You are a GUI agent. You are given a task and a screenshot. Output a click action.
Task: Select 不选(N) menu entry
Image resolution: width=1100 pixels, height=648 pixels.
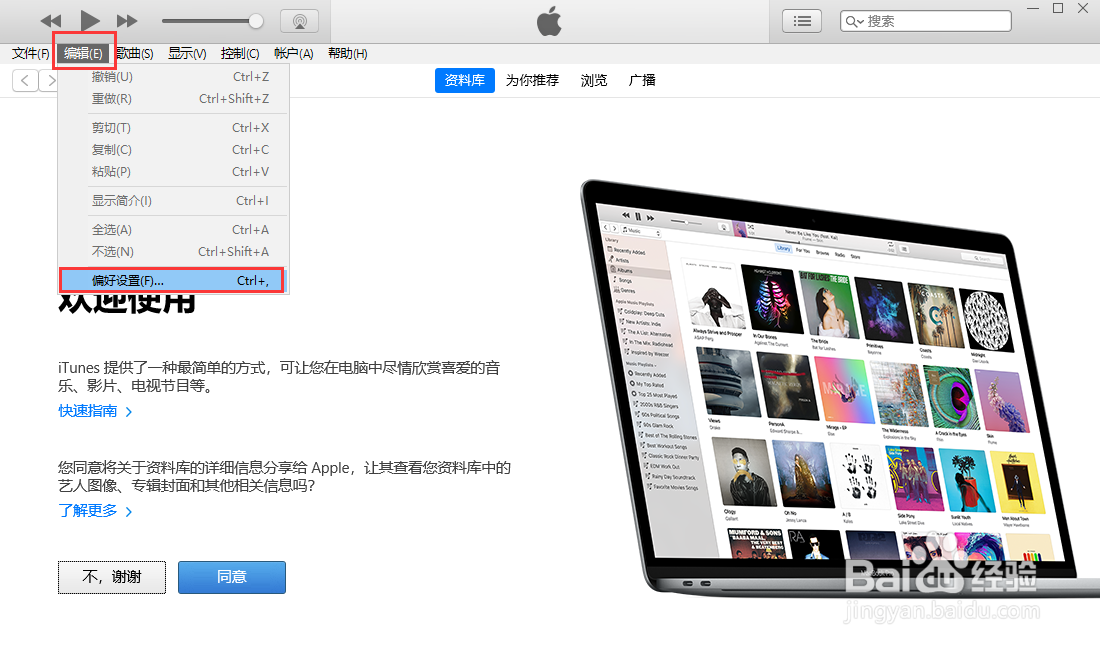[174, 251]
